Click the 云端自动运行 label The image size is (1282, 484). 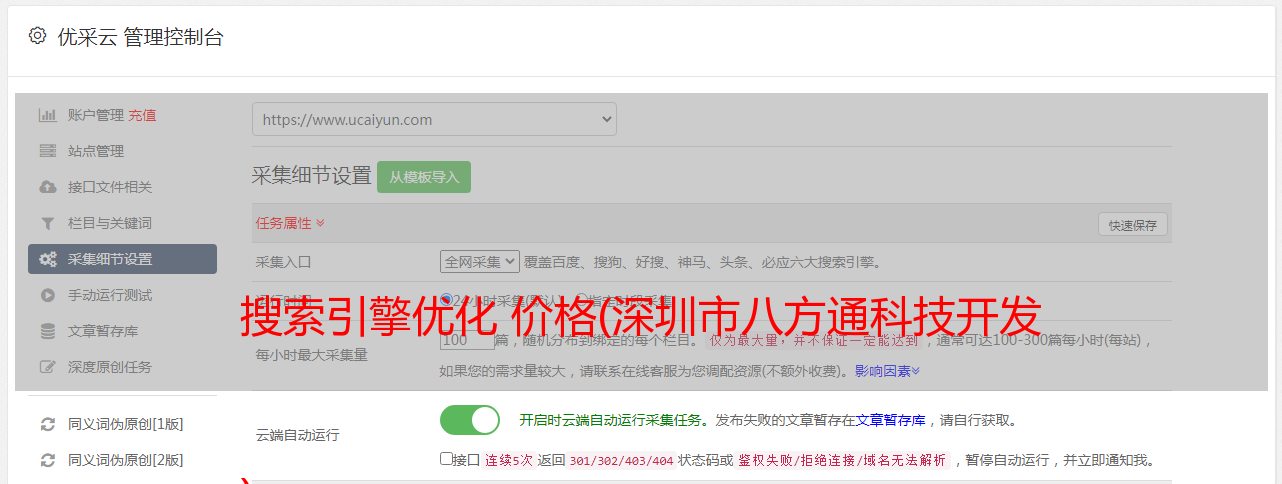point(298,435)
